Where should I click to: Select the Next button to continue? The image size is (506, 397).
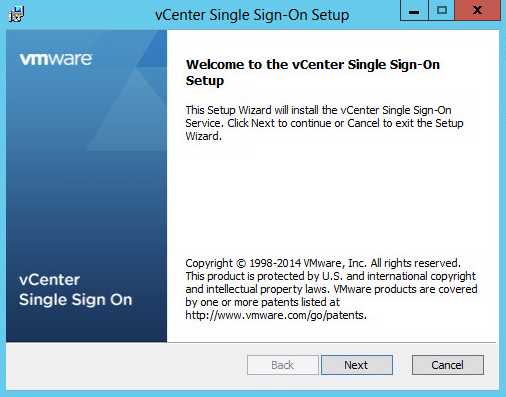point(357,365)
